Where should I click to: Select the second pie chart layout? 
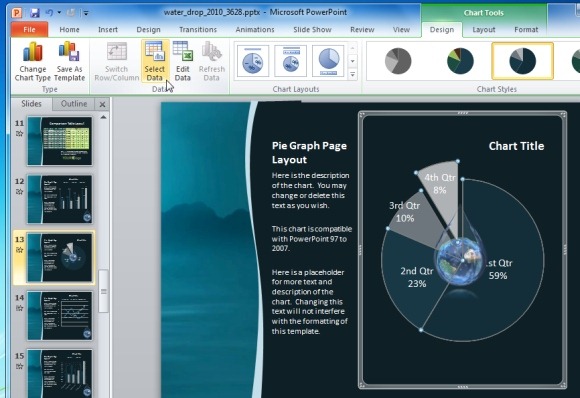[x=291, y=61]
